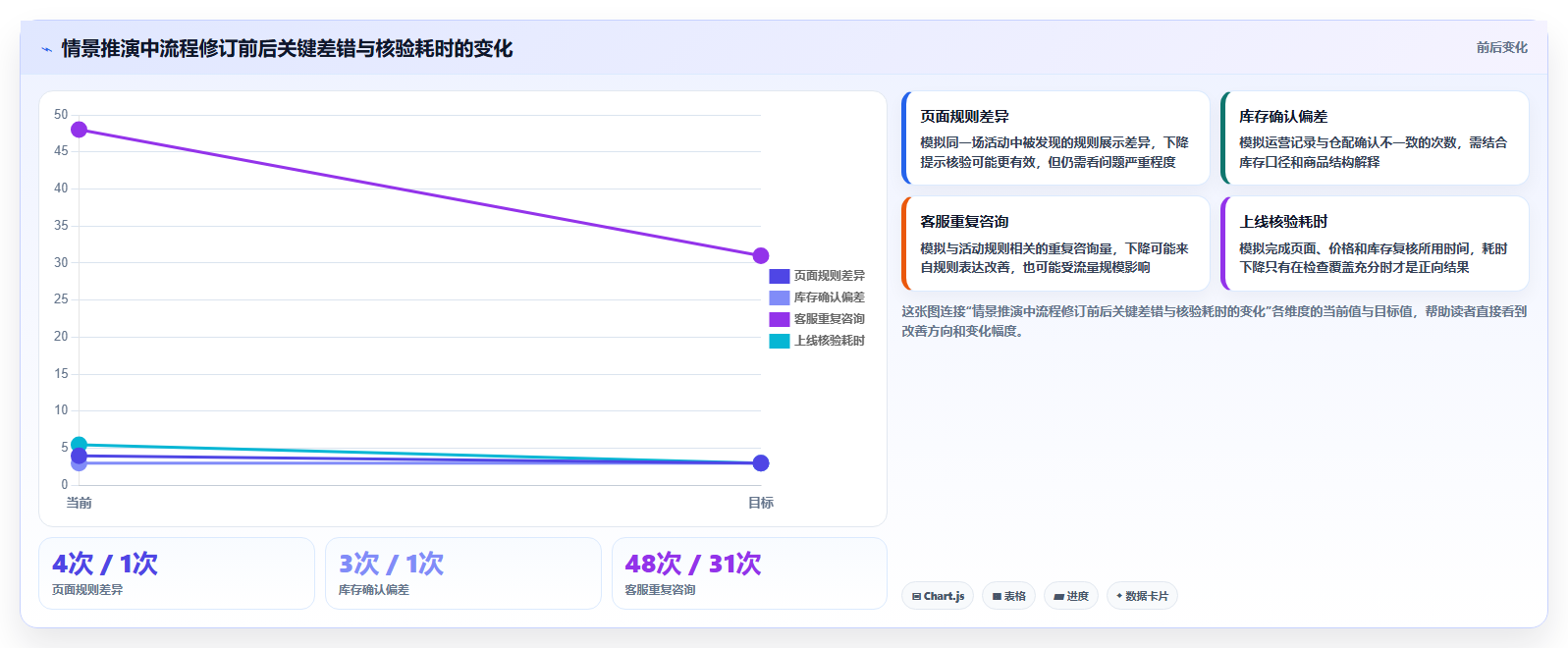This screenshot has width=1568, height=648.
Task: Click 客服重复咨询 legend label
Action: coord(830,319)
